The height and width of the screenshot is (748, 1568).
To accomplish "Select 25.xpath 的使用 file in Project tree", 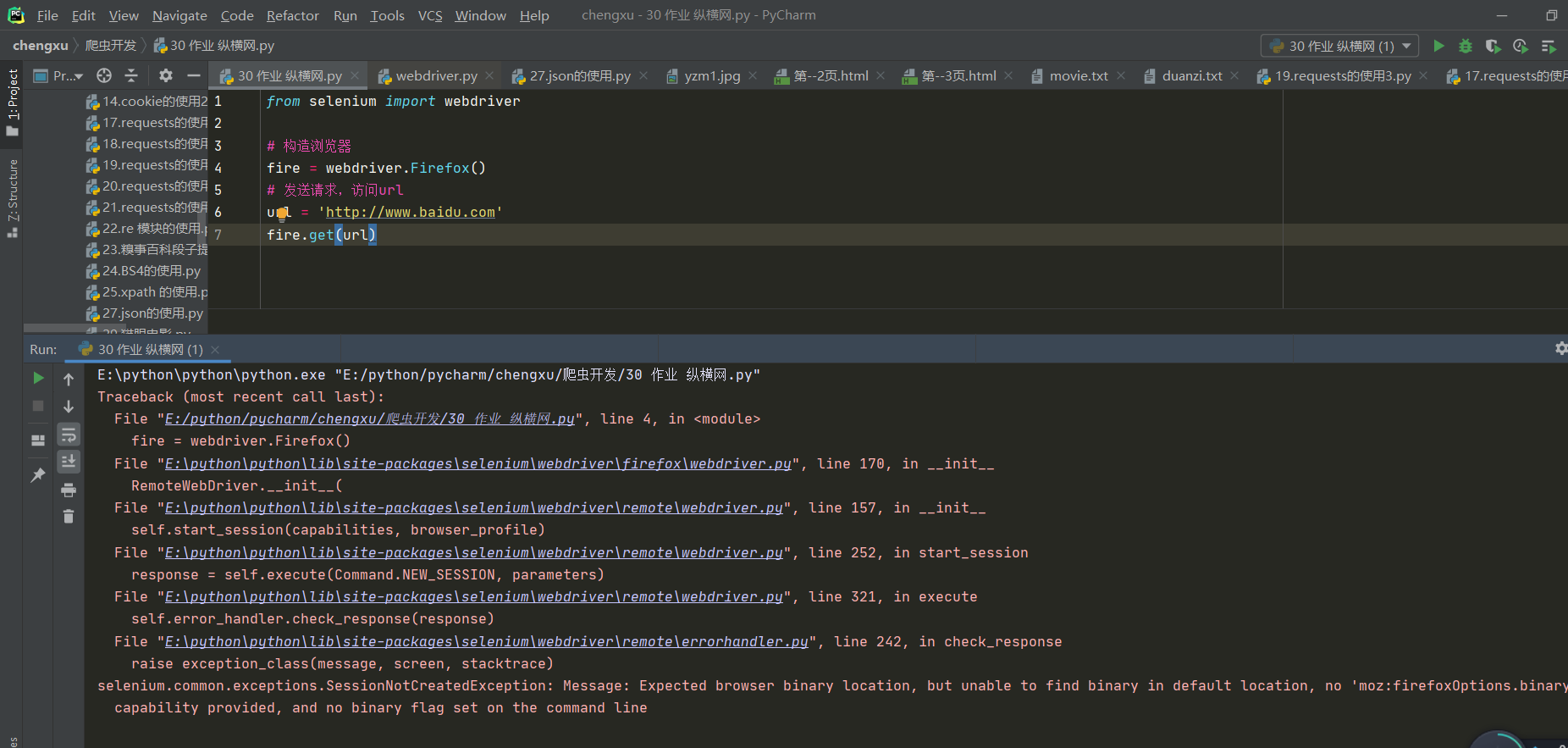I will click(146, 292).
